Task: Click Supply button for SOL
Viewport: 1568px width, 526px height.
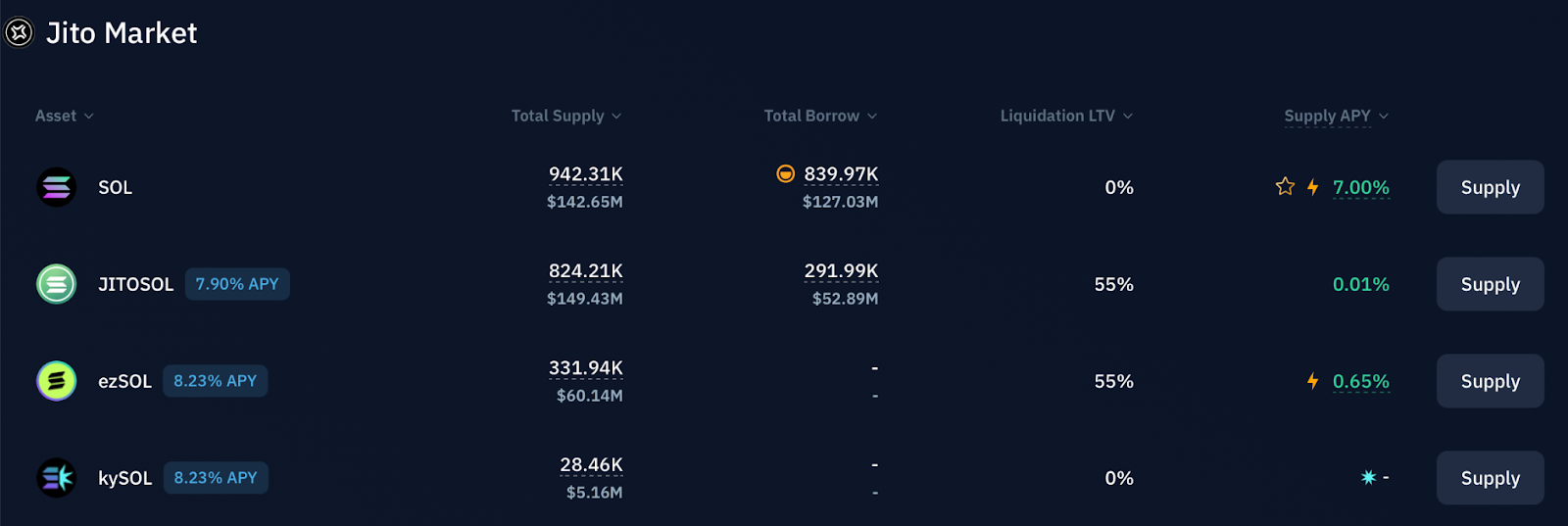Action: pyautogui.click(x=1490, y=187)
